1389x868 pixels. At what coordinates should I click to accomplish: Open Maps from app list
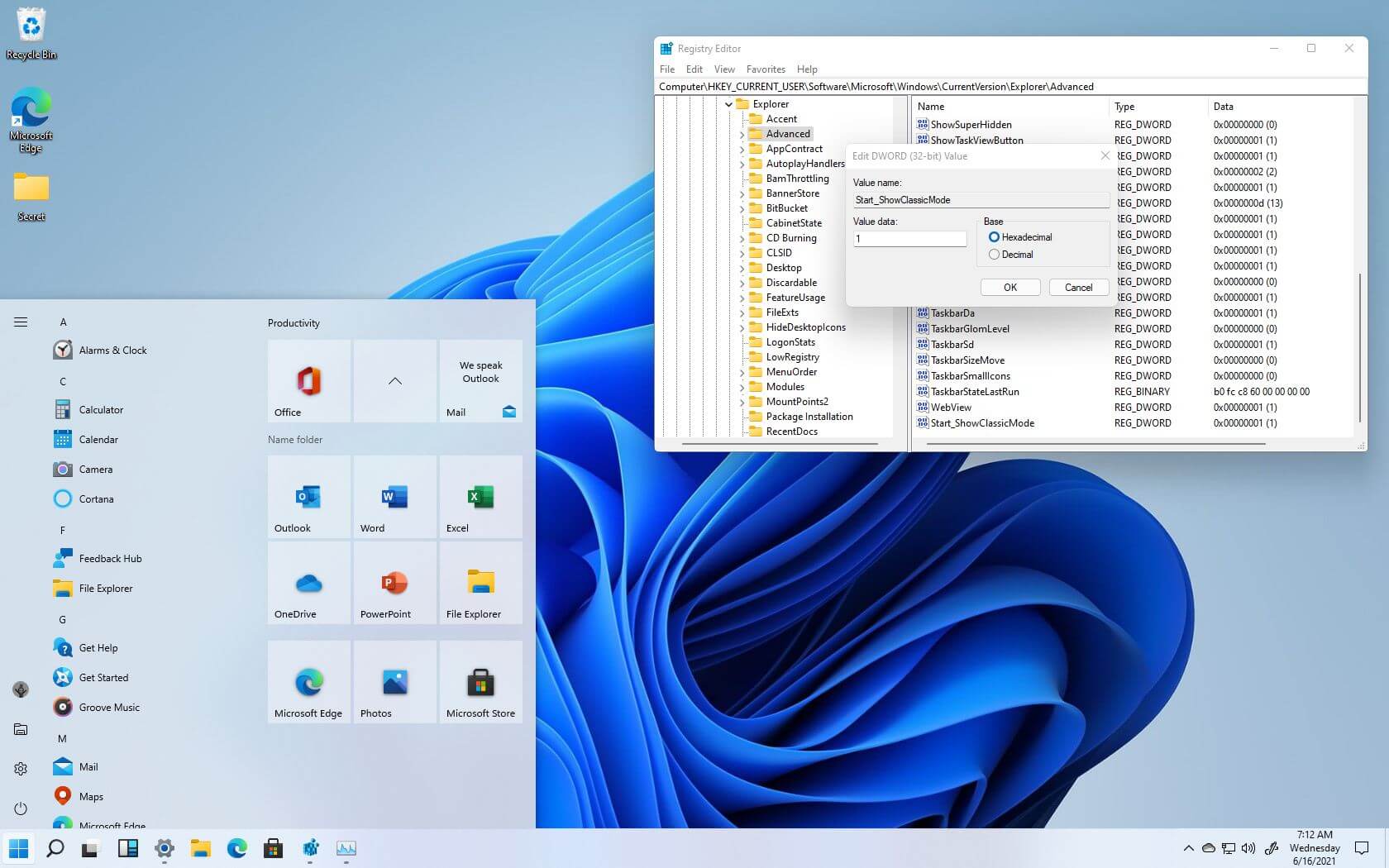click(79, 797)
